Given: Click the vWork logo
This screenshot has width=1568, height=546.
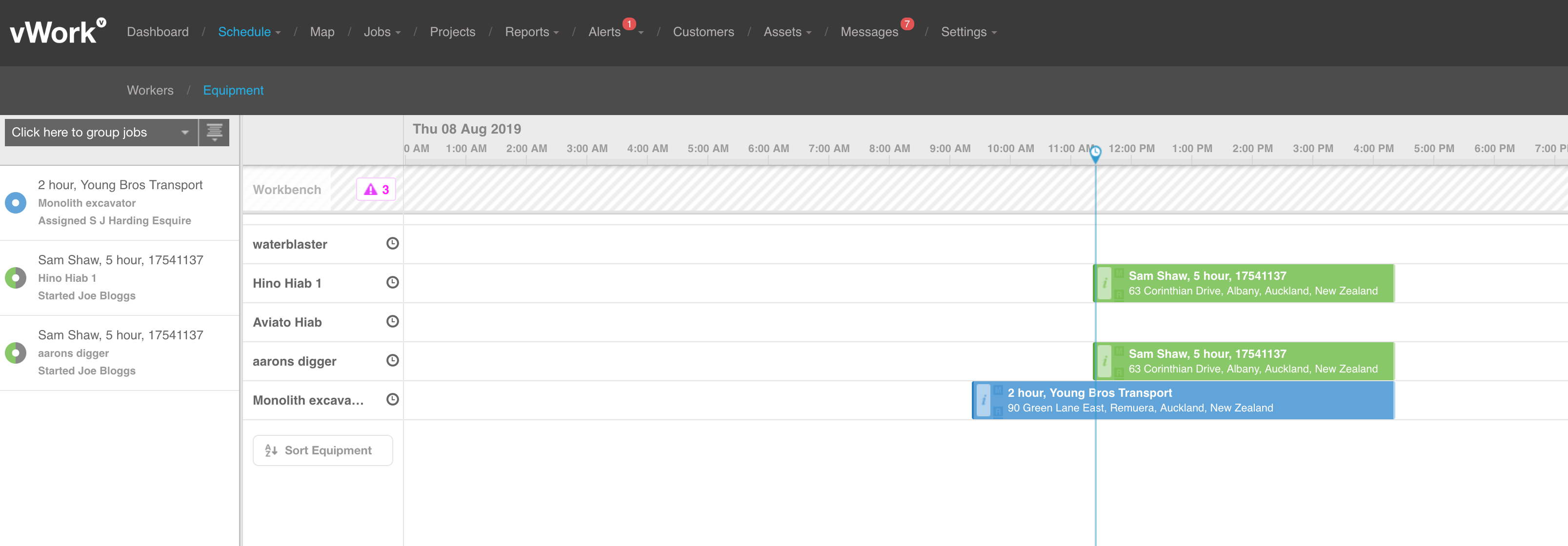Looking at the screenshot, I should 58,32.
